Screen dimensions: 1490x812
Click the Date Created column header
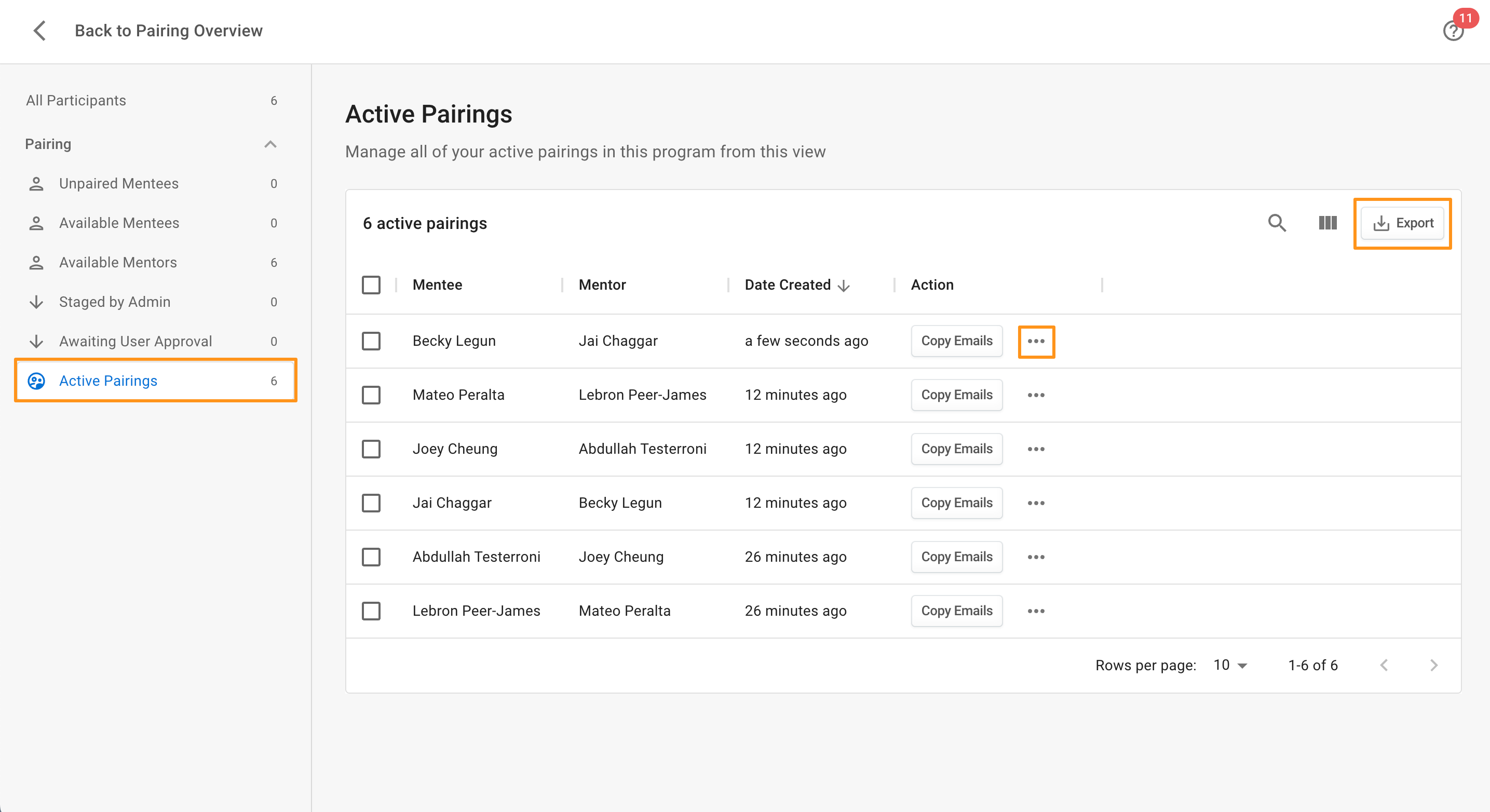[x=788, y=285]
